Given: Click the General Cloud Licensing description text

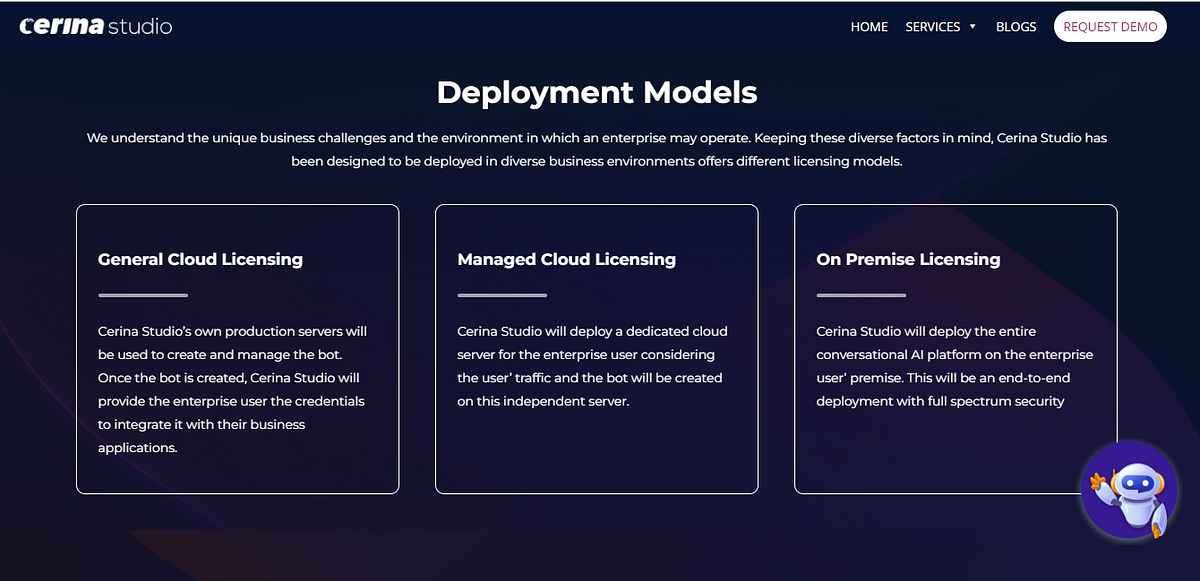Looking at the screenshot, I should point(233,389).
